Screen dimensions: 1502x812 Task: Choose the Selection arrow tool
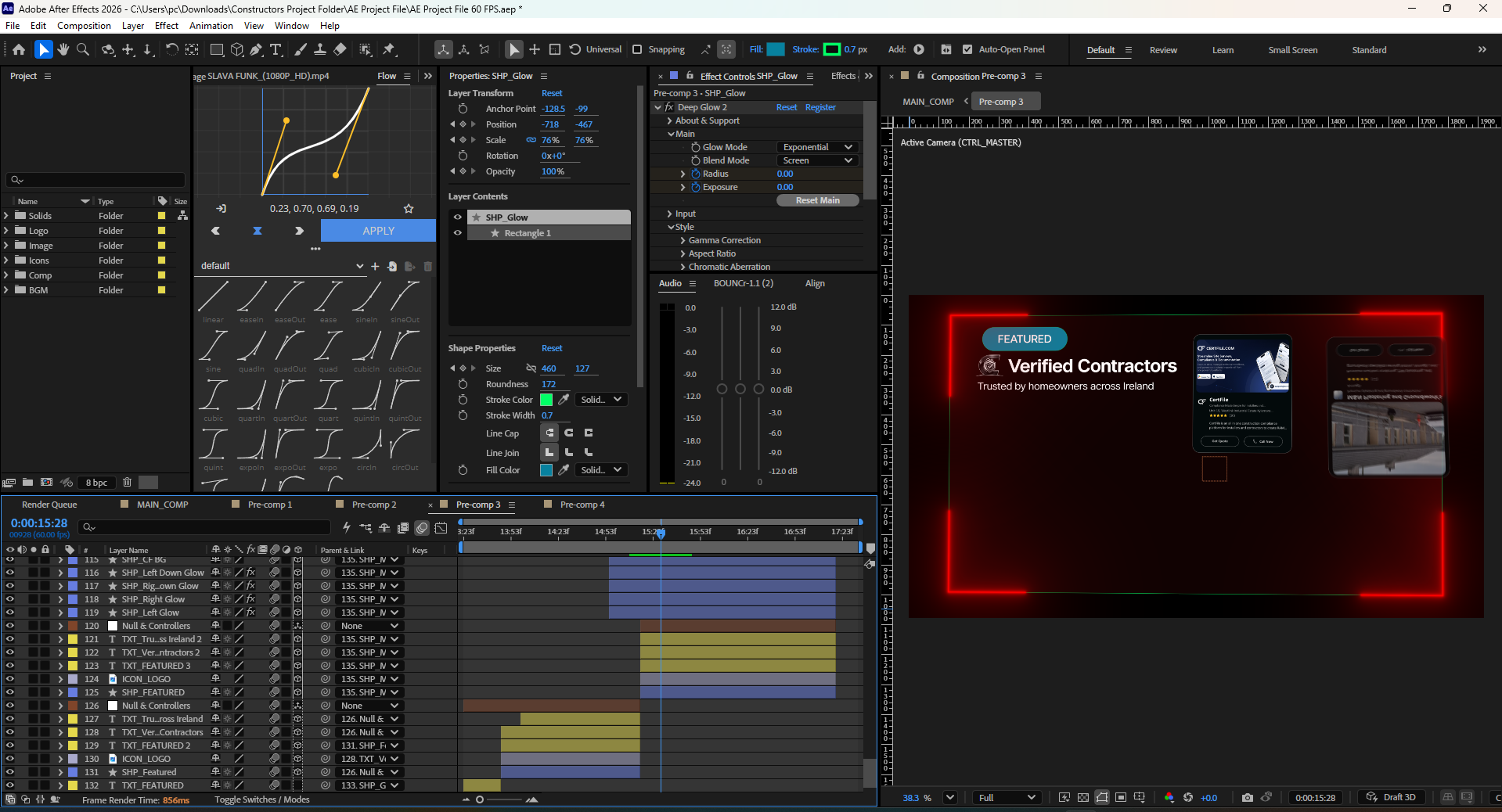[43, 49]
